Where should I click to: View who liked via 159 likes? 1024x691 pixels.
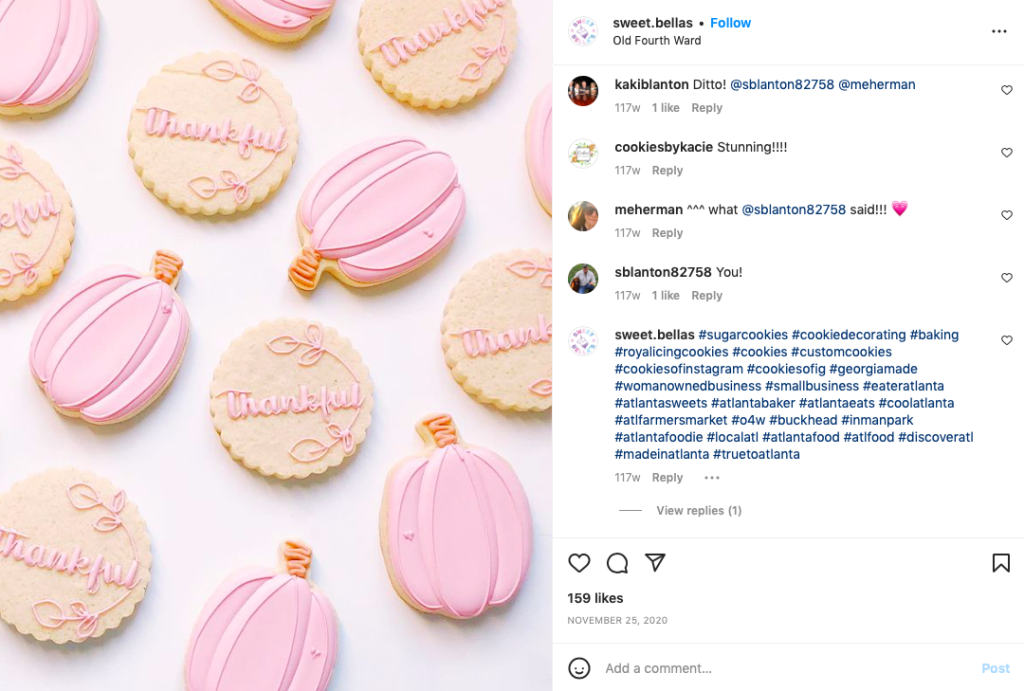[595, 598]
